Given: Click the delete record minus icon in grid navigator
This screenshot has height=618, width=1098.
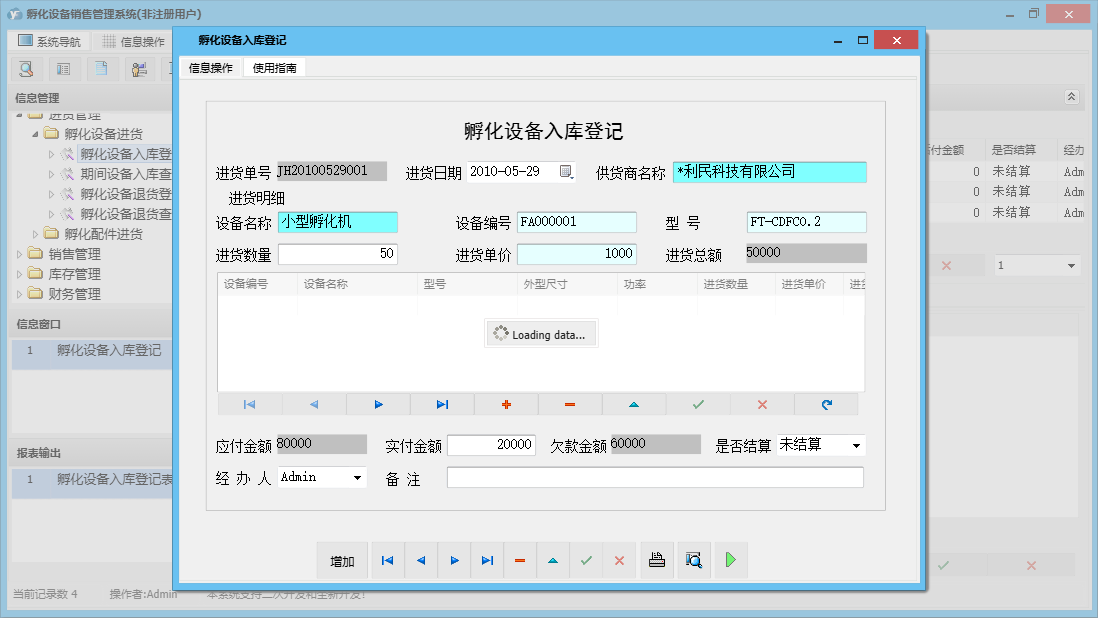Looking at the screenshot, I should tap(569, 404).
